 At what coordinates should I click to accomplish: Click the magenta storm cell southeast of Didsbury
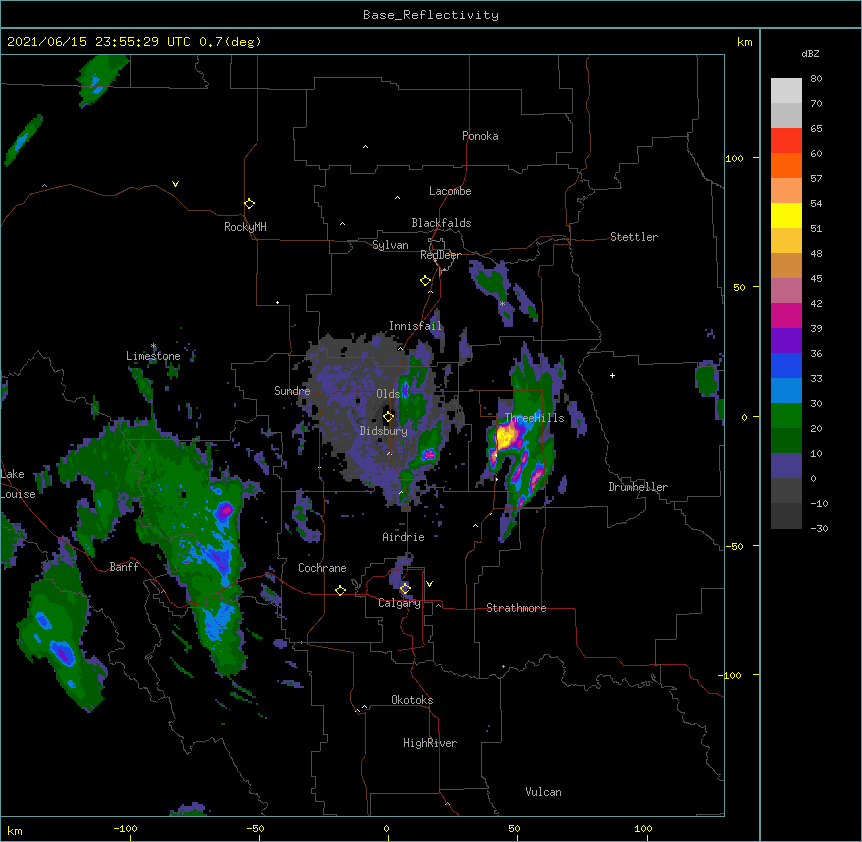click(429, 454)
